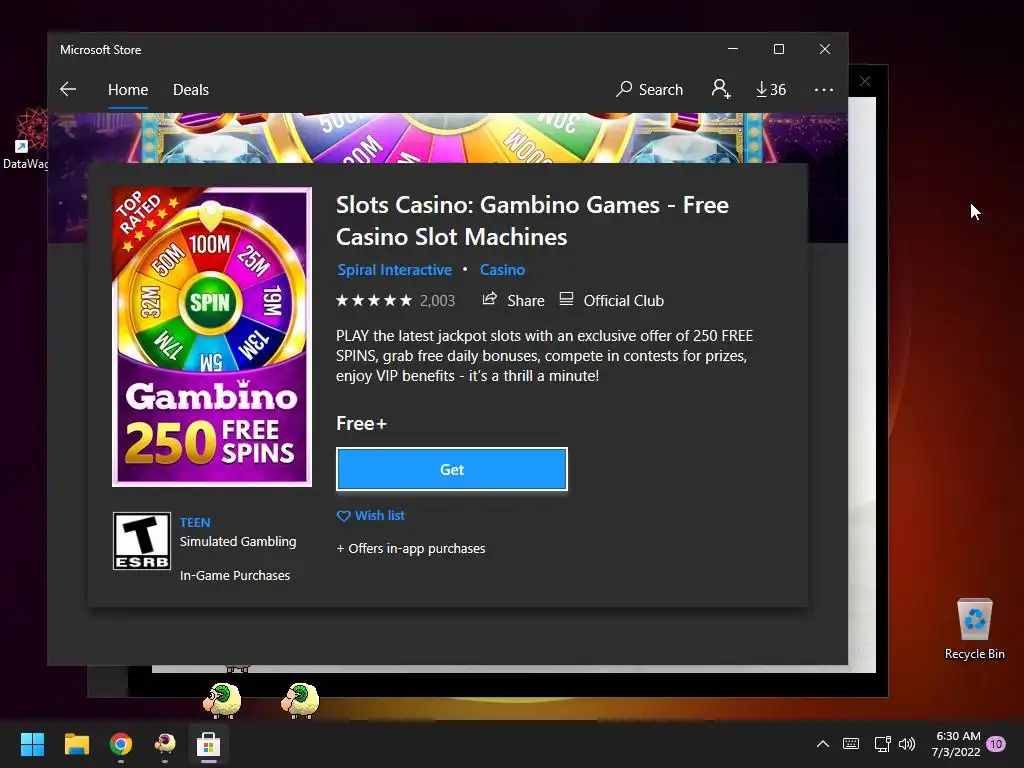Click the Offers in-app purchases text
Screen dimensions: 1024x768
coord(411,549)
